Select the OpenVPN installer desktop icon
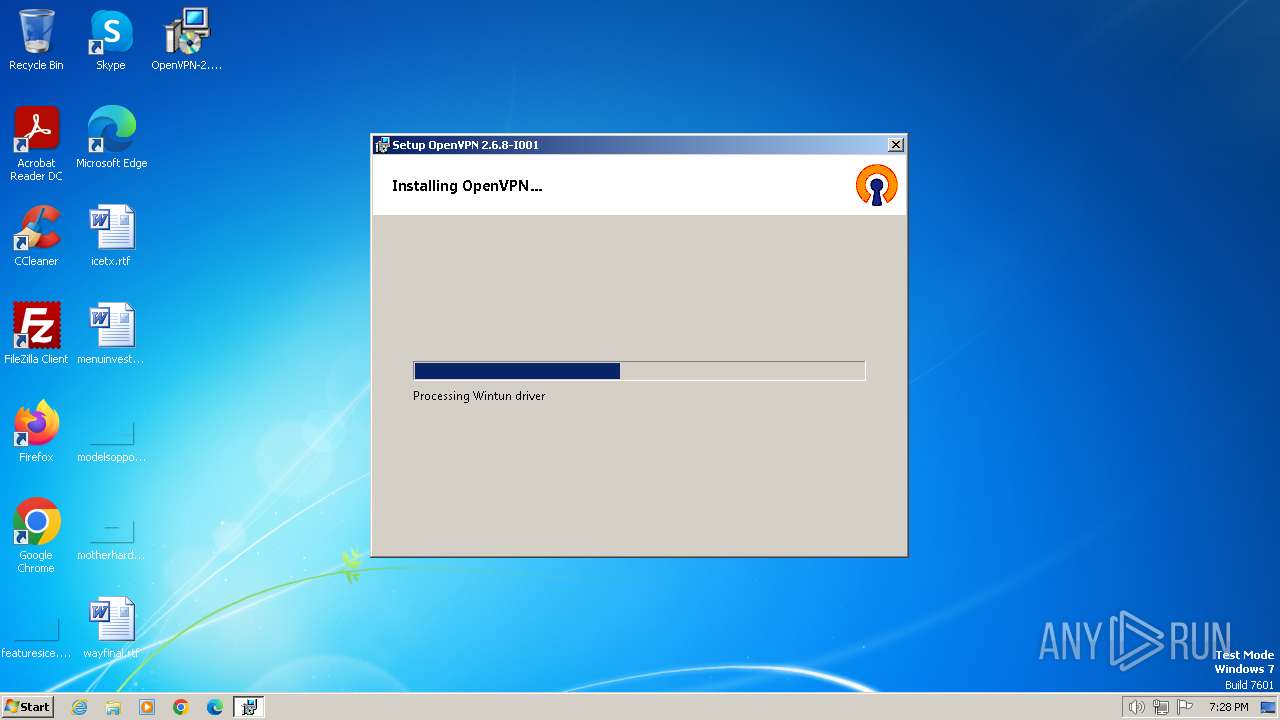This screenshot has width=1280, height=720. pos(186,40)
